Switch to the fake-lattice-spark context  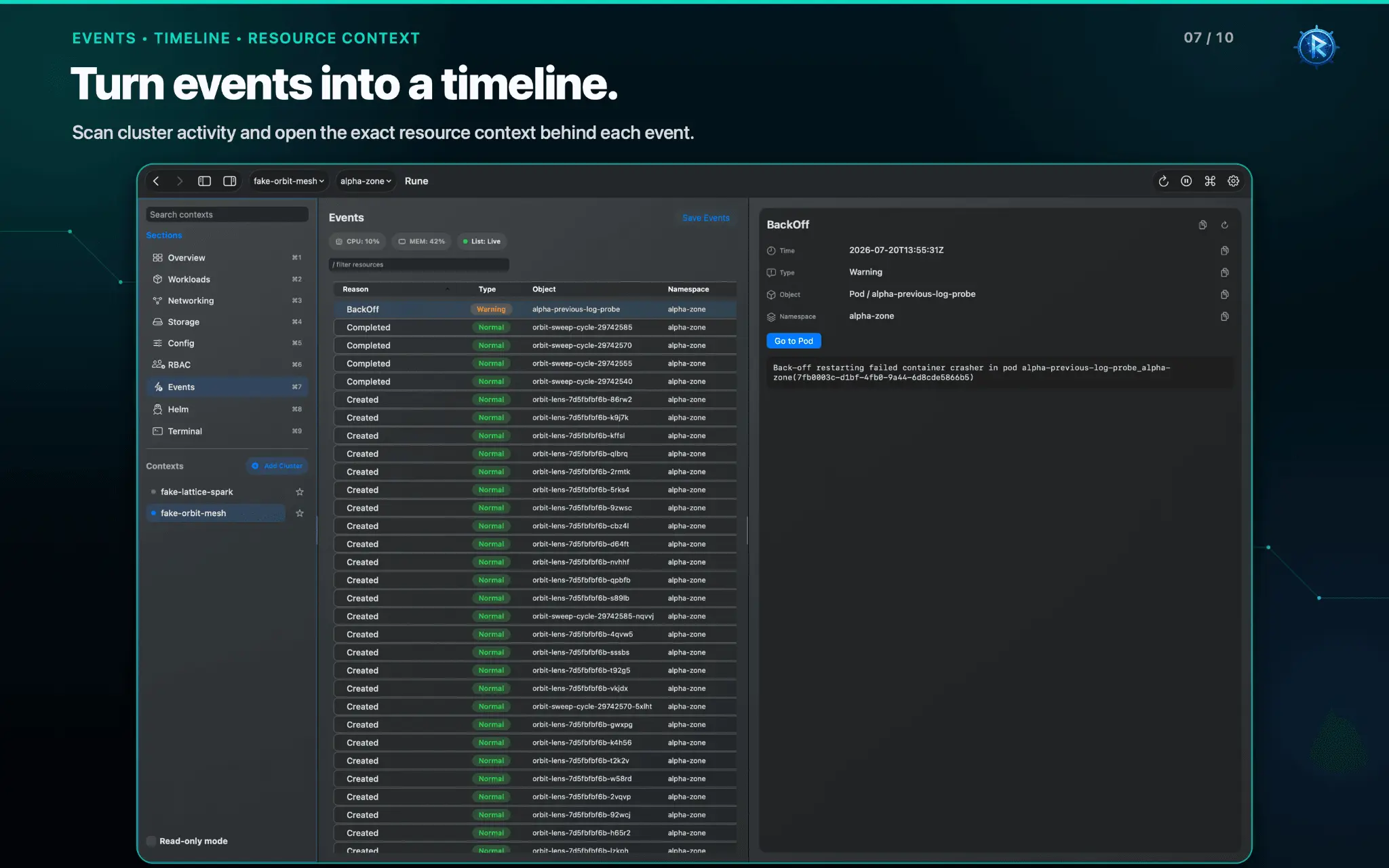click(216, 492)
